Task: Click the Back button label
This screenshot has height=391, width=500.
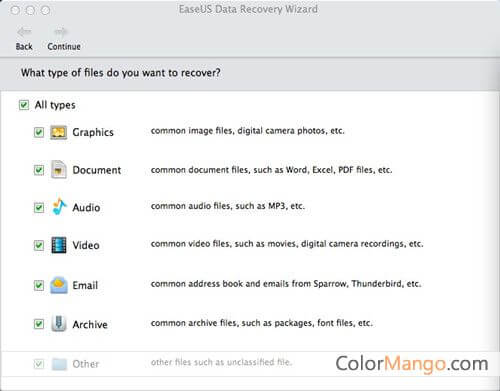Action: (x=24, y=46)
